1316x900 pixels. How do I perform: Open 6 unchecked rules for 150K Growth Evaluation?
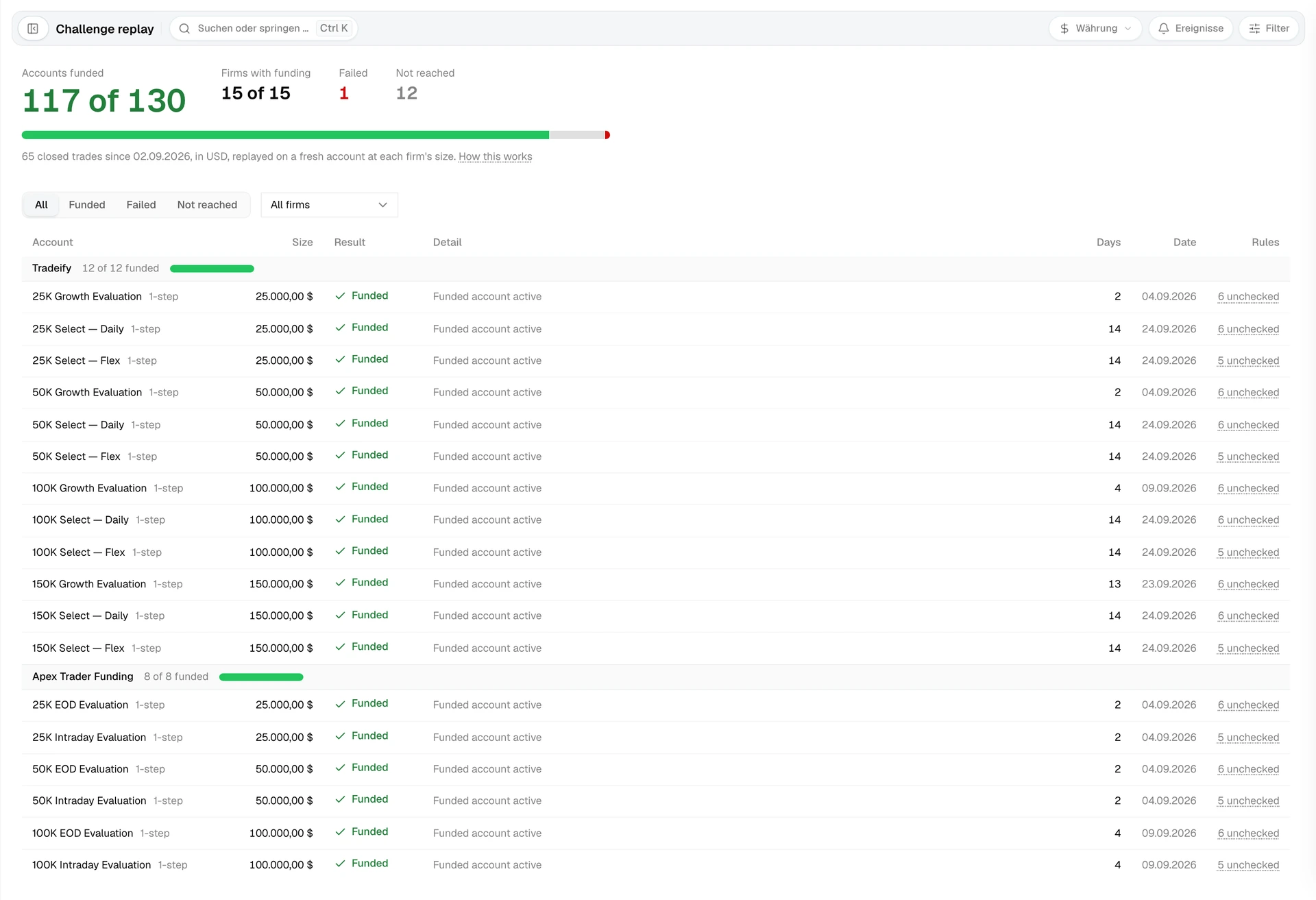pos(1248,584)
